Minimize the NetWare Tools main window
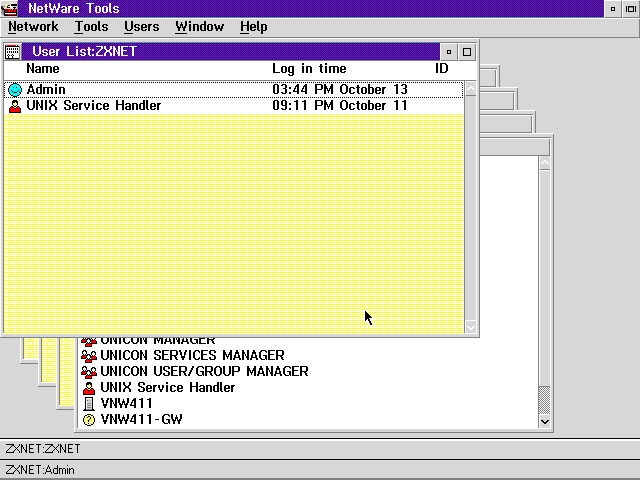 [x=613, y=9]
